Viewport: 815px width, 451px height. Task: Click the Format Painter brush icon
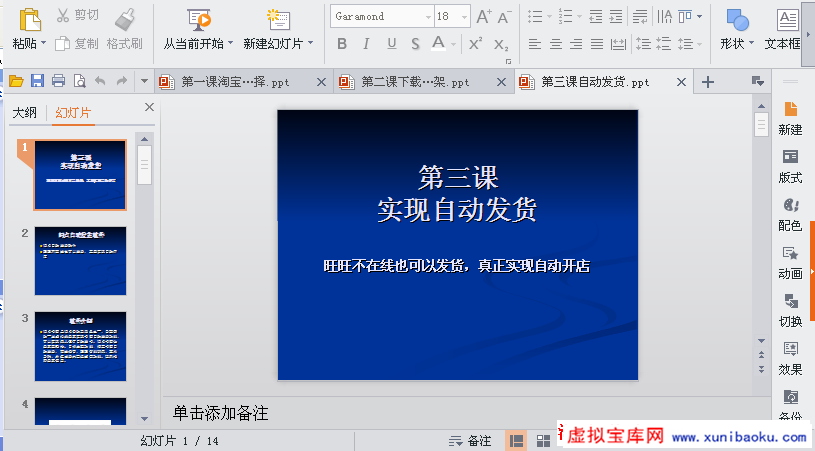(x=125, y=19)
